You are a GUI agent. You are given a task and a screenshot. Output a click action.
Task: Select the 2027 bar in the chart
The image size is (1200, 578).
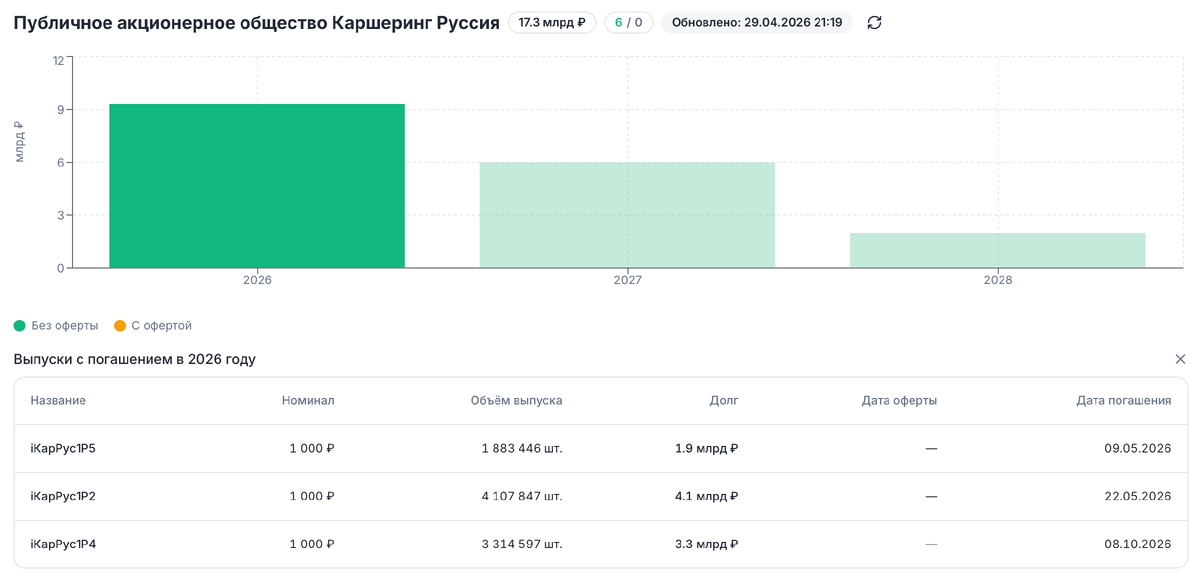627,215
